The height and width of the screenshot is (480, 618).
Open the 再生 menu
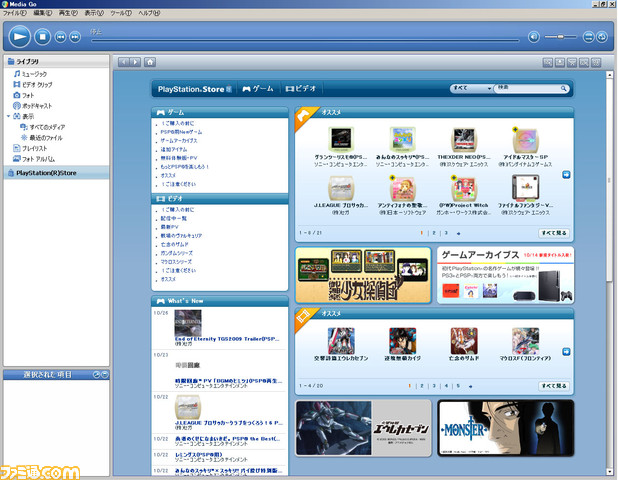(x=68, y=13)
